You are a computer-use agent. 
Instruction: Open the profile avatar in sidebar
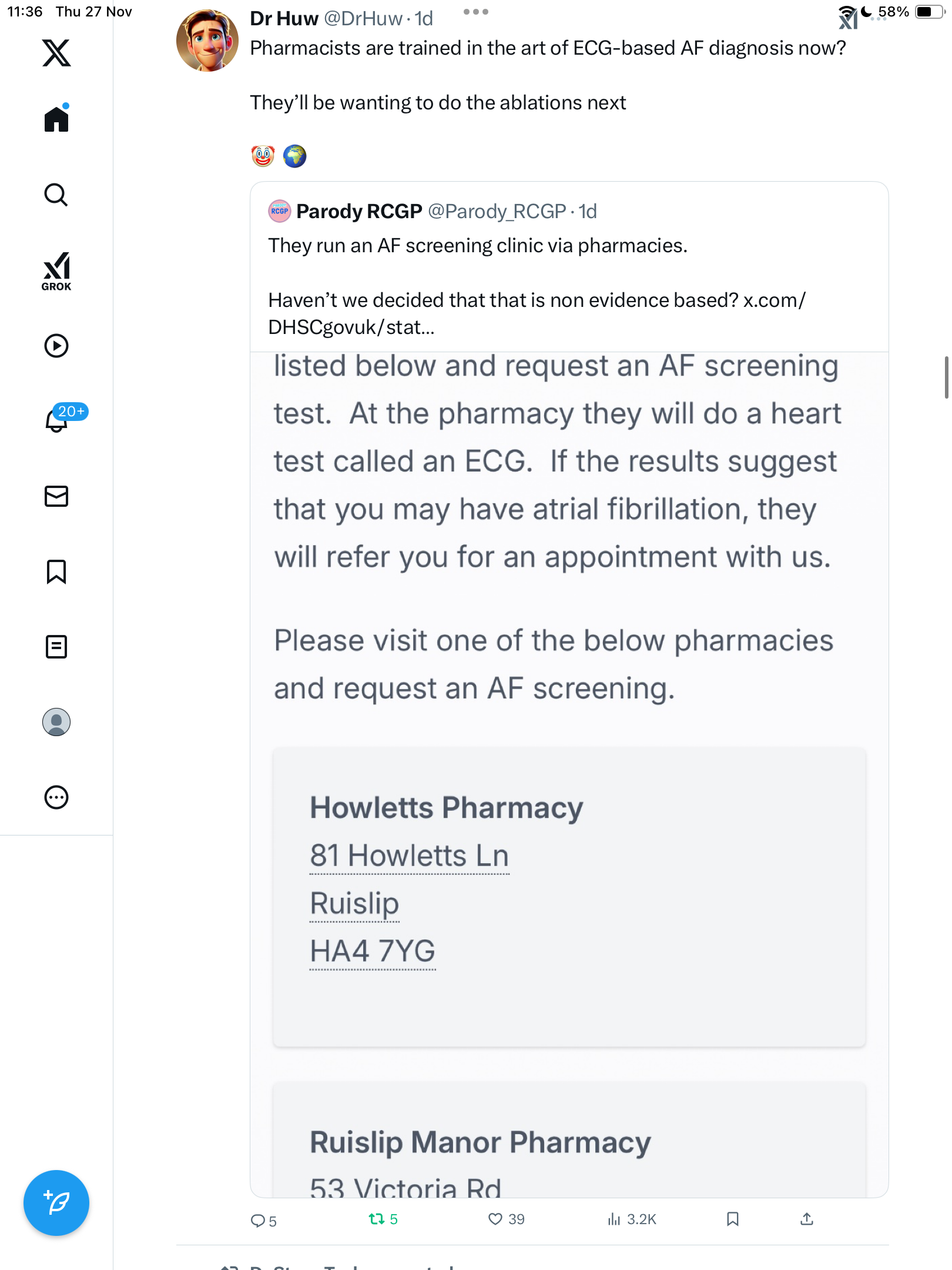tap(56, 722)
